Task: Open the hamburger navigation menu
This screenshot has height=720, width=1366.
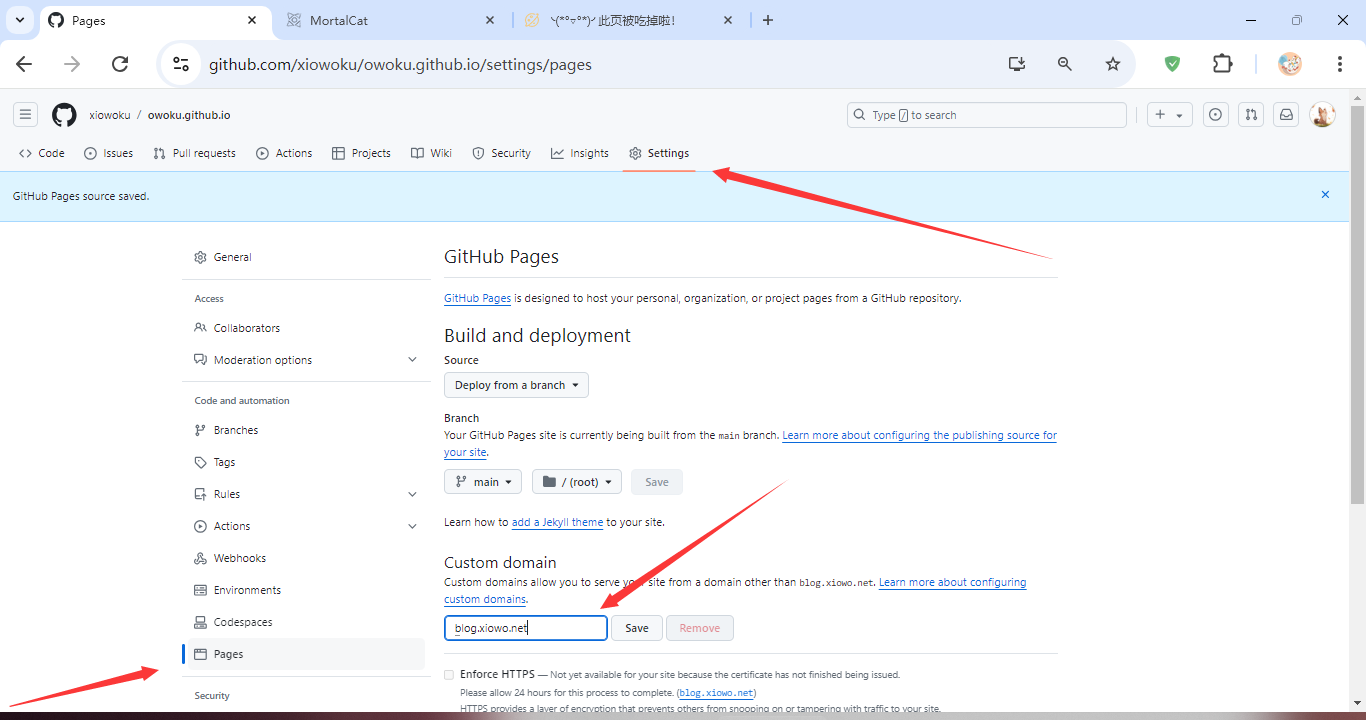Action: tap(26, 115)
